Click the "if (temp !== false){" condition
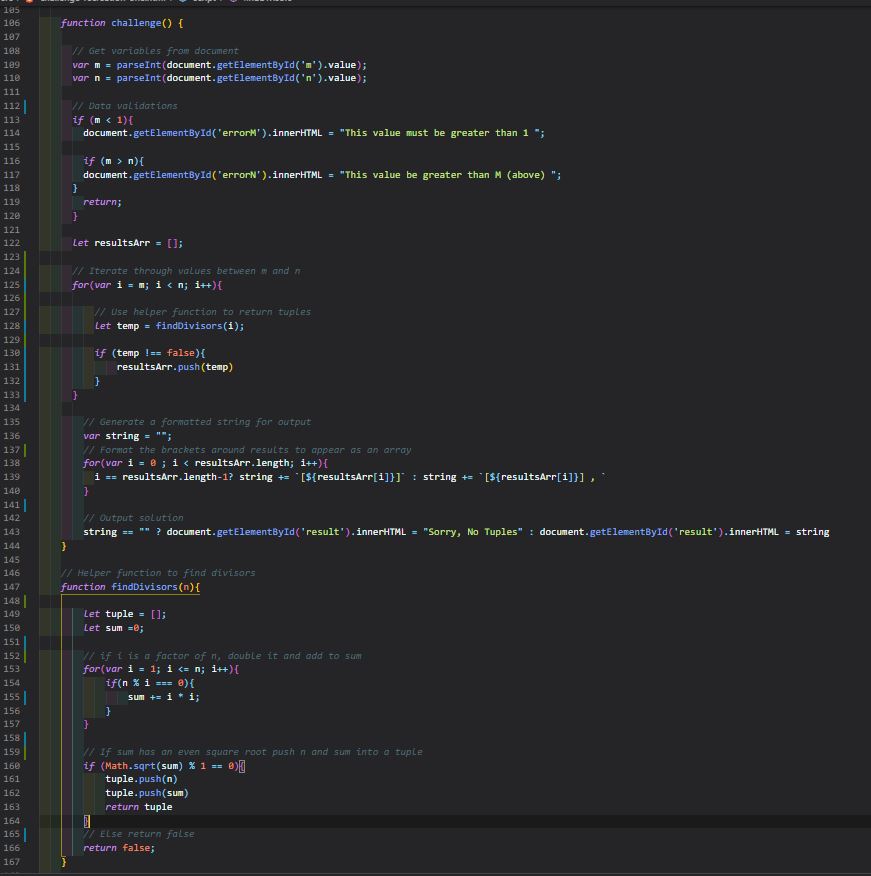Image resolution: width=871 pixels, height=876 pixels. tap(150, 353)
